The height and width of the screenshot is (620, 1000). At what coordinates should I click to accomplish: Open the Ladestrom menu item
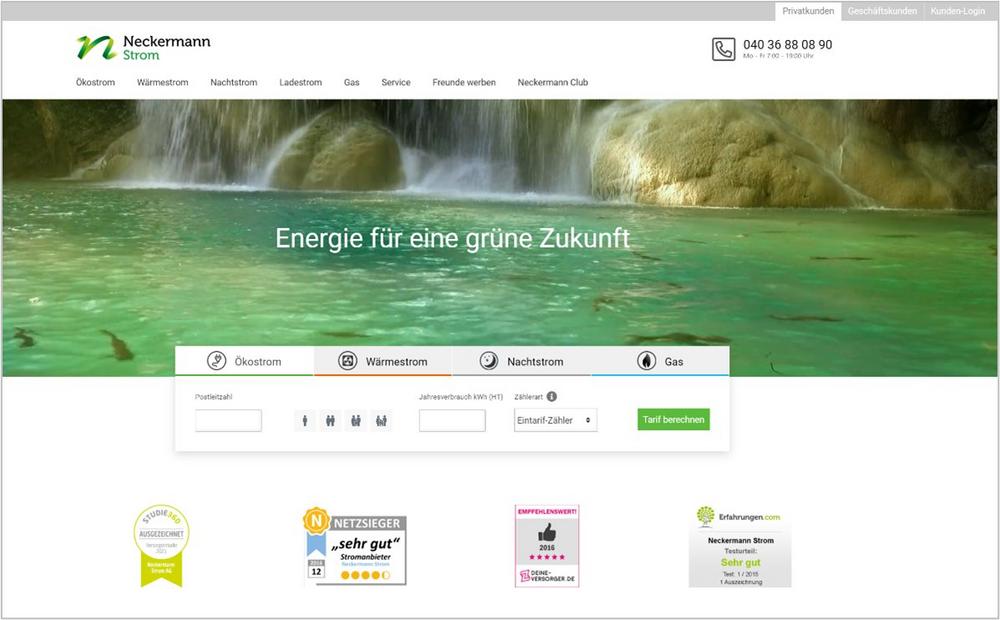point(300,83)
